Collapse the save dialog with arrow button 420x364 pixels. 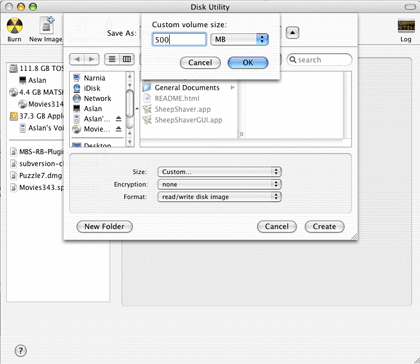292,33
